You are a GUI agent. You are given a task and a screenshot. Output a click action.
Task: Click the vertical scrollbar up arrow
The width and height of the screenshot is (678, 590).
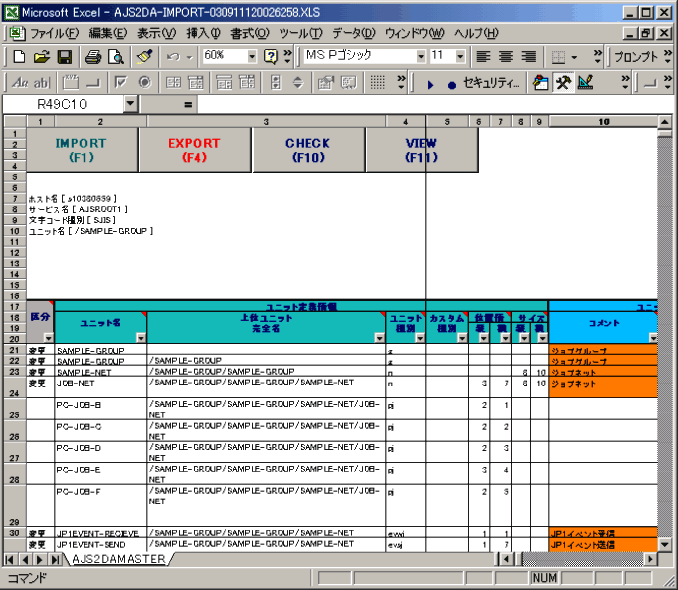tap(665, 122)
